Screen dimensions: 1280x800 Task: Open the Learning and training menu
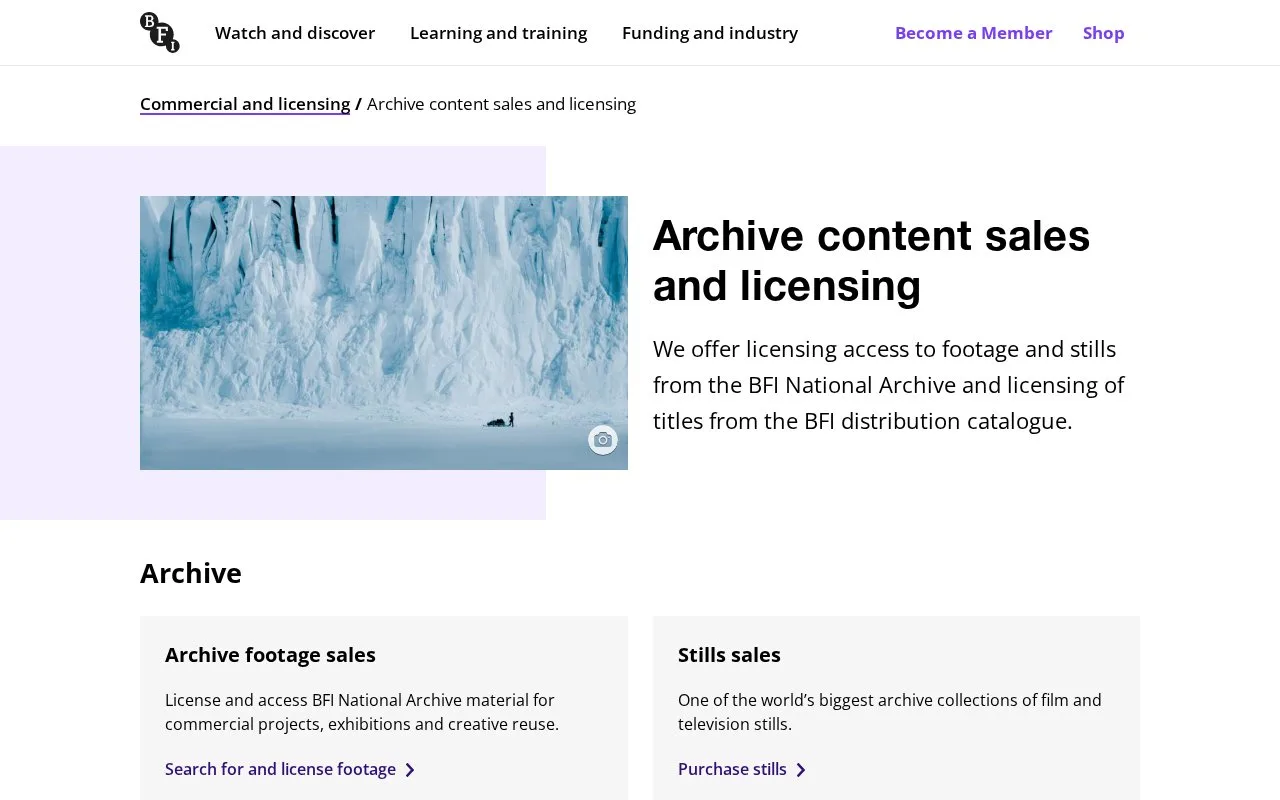coord(498,33)
